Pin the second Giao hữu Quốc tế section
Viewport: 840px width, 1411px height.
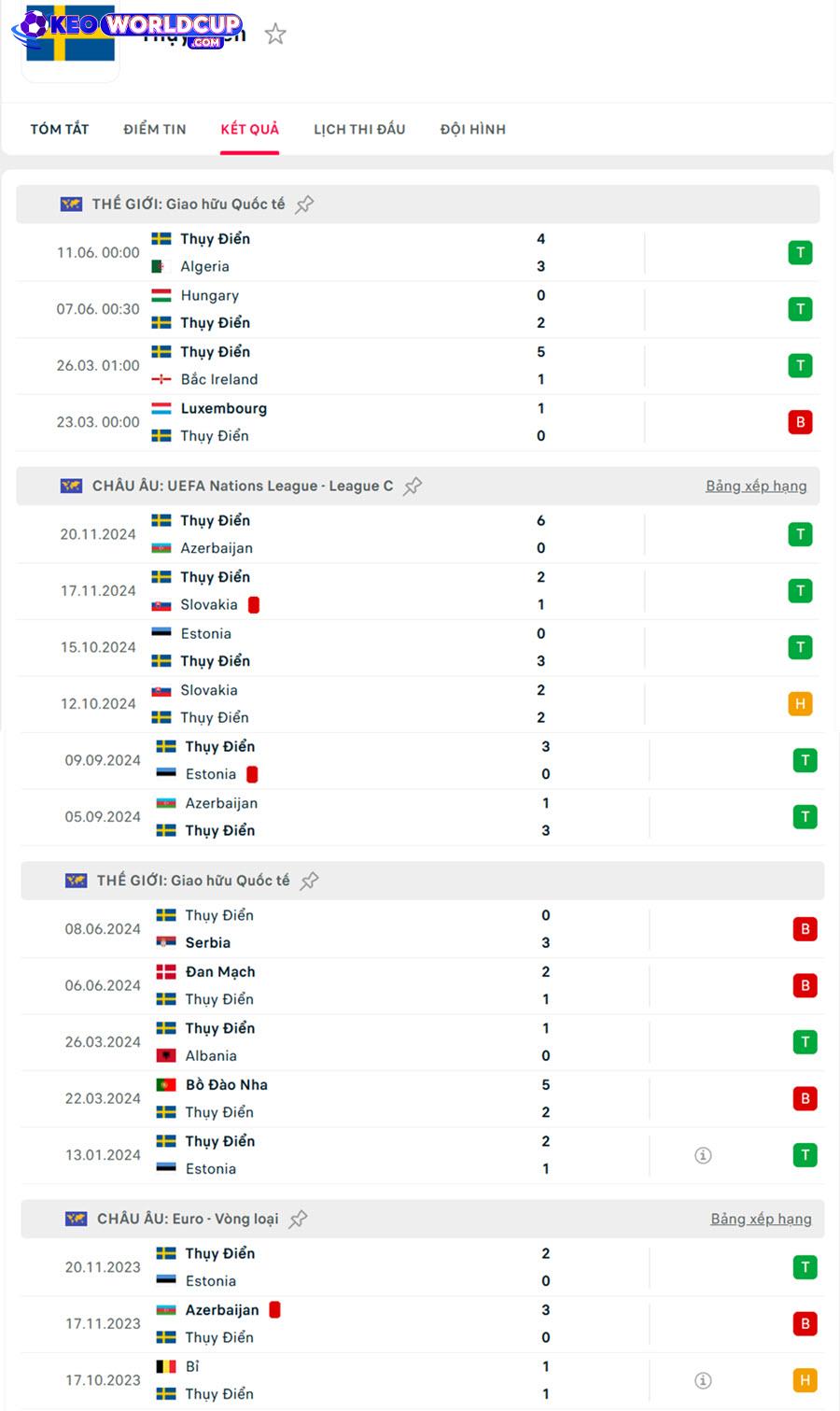click(309, 881)
